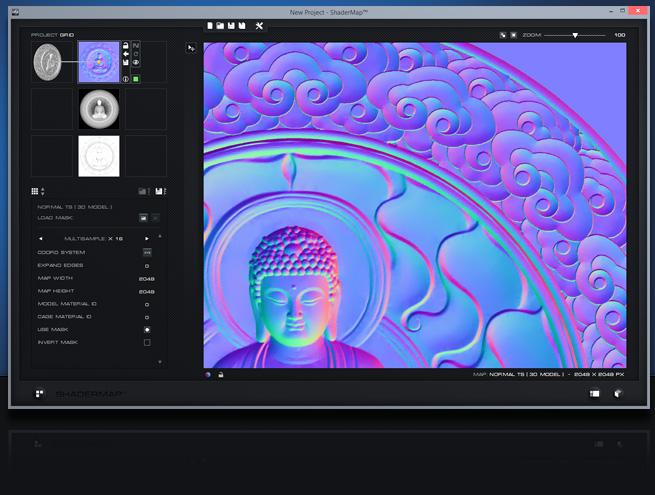Maximize the ShaderMap window

click(x=622, y=10)
